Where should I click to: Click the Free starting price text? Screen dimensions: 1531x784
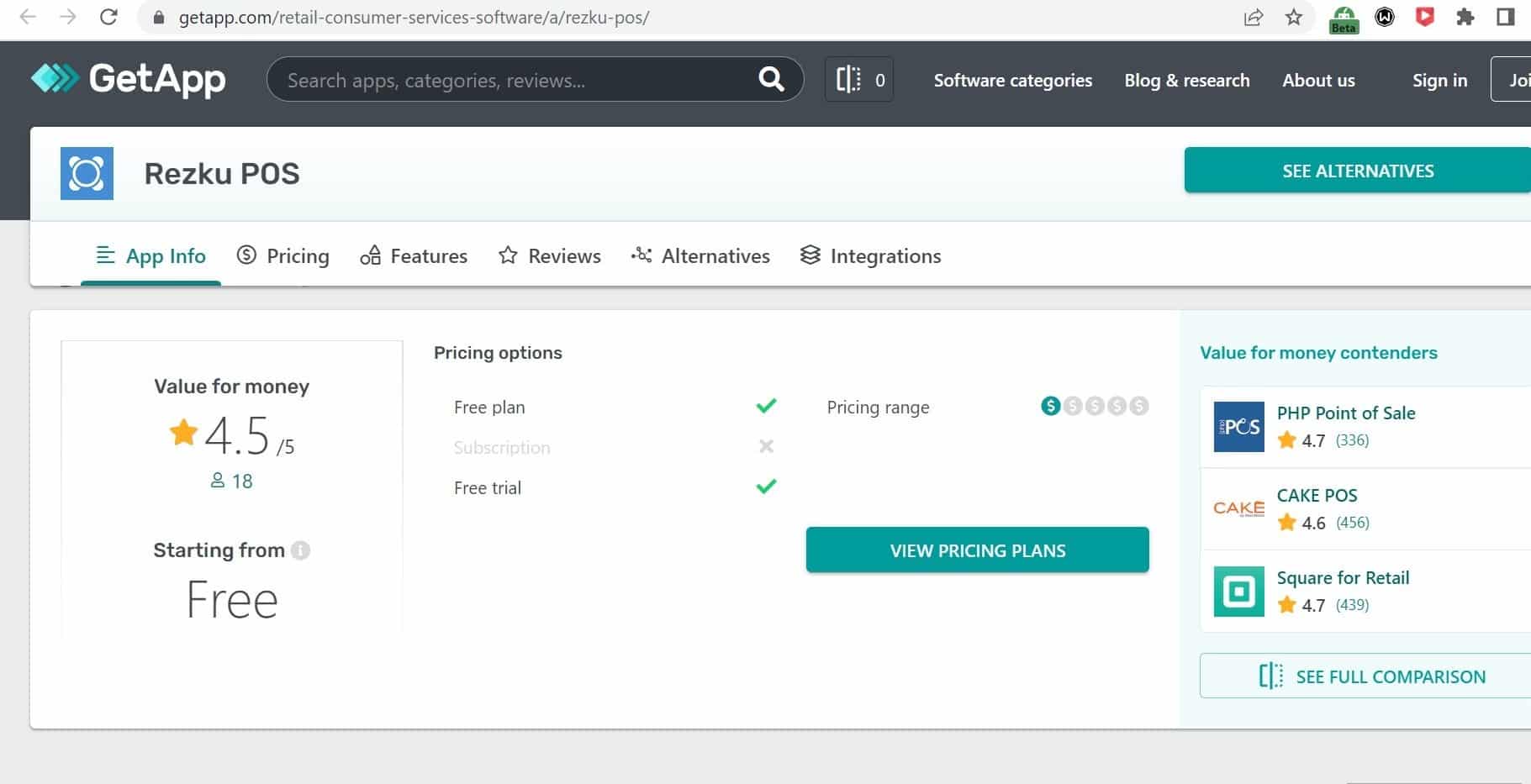(x=232, y=599)
